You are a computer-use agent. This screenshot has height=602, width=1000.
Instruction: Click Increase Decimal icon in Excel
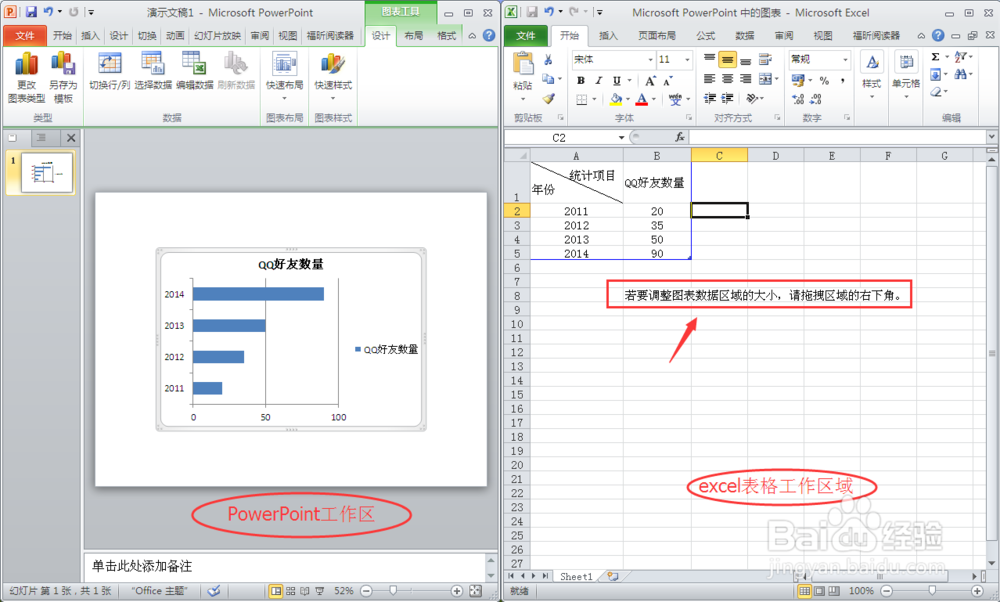[x=798, y=99]
